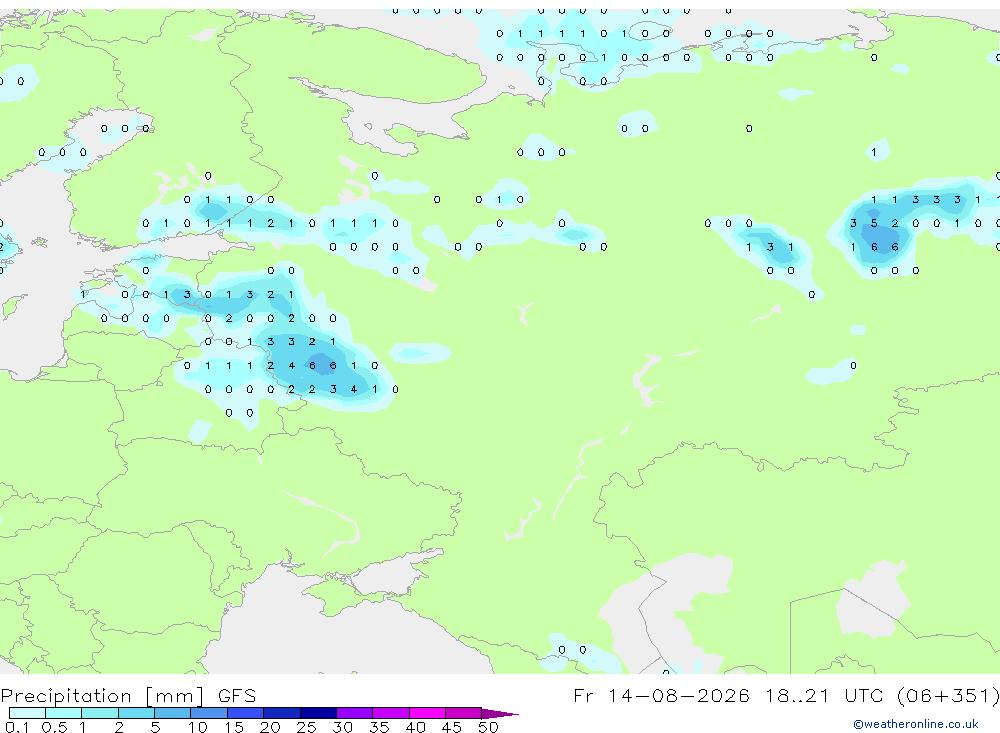1000x733 pixels.
Task: Click the 20–25 mm dark blue swatch
Action: (x=282, y=713)
